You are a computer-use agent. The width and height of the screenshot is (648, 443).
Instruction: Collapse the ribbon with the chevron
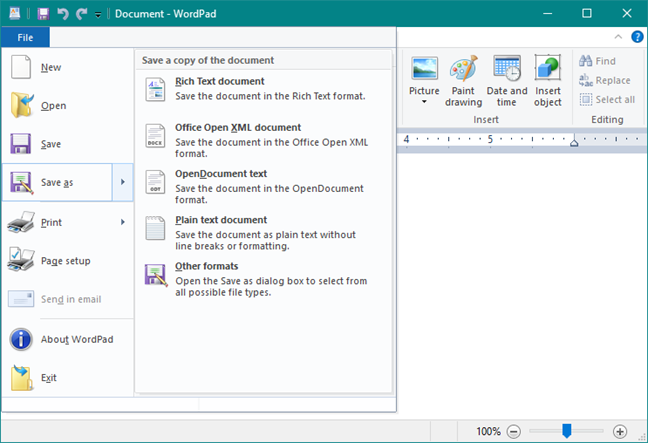tap(618, 37)
